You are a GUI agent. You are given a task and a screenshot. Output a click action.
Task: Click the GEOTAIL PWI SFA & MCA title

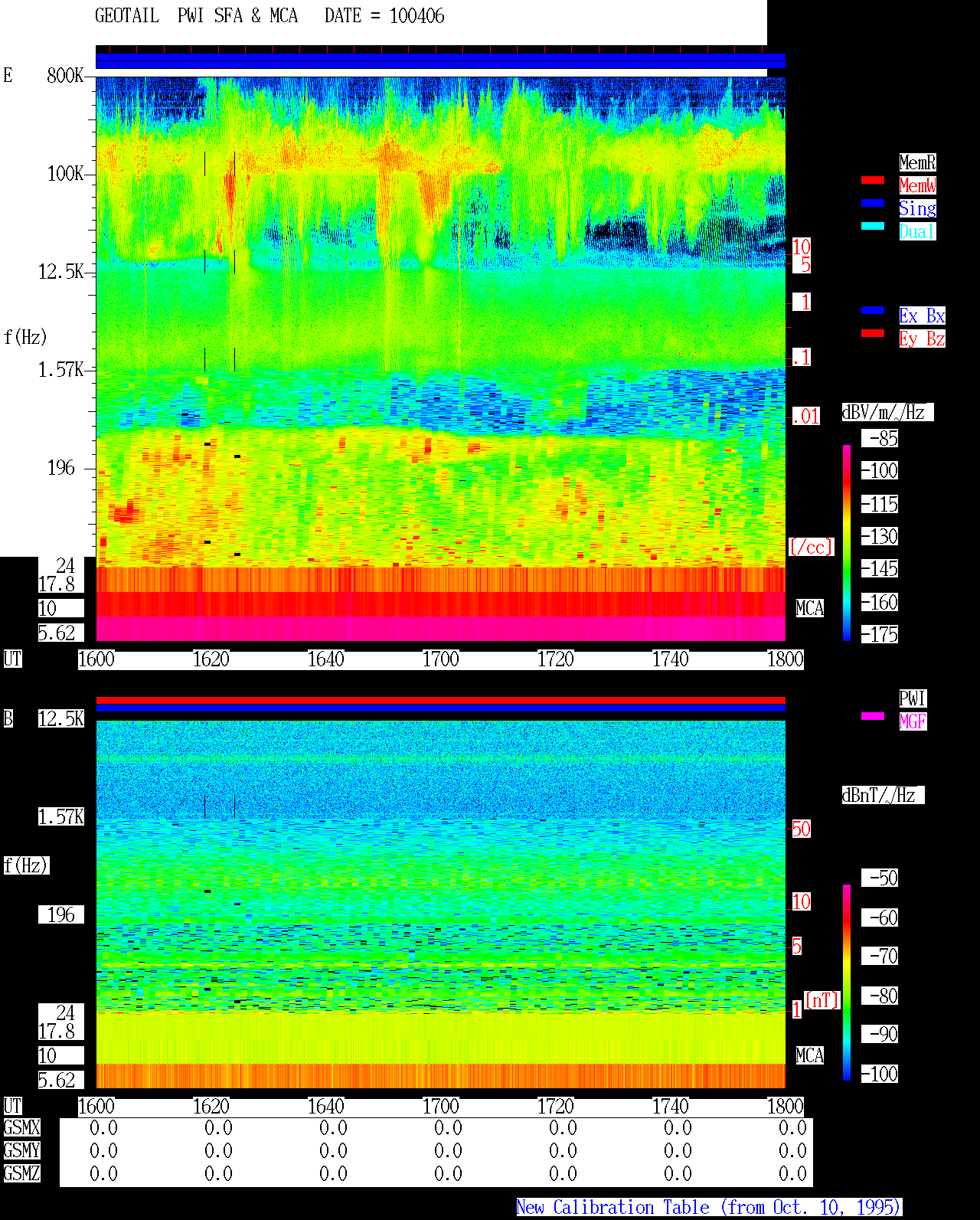click(196, 16)
